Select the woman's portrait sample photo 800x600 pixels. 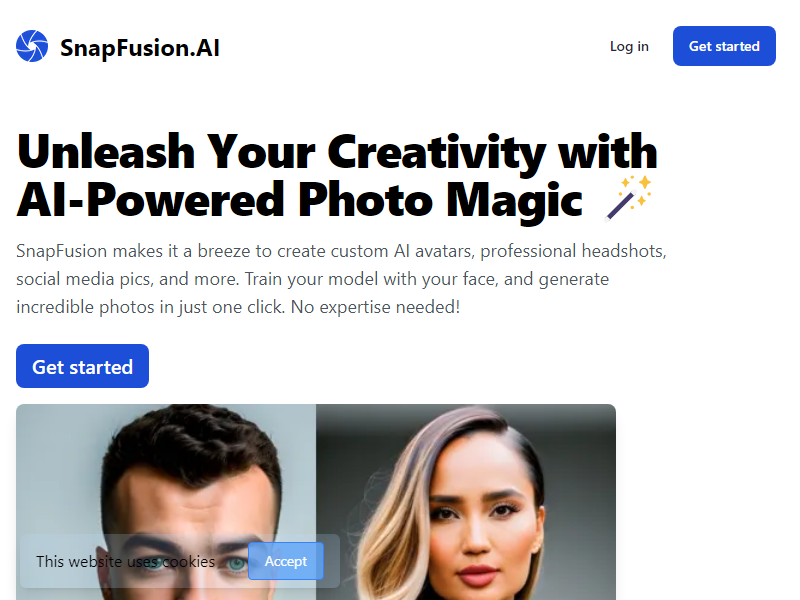(466, 502)
